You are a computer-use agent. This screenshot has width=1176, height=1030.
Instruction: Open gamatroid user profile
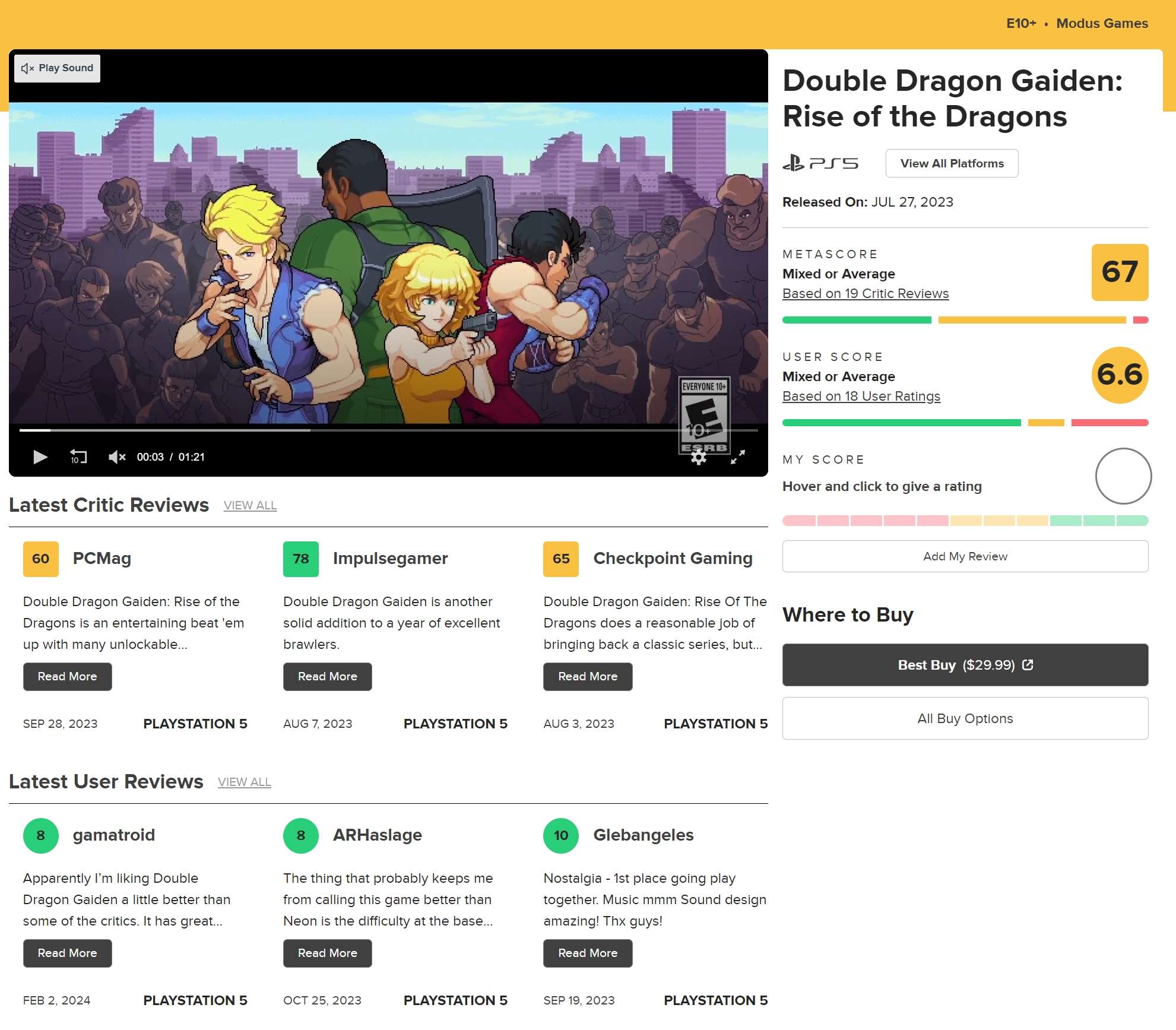point(113,835)
